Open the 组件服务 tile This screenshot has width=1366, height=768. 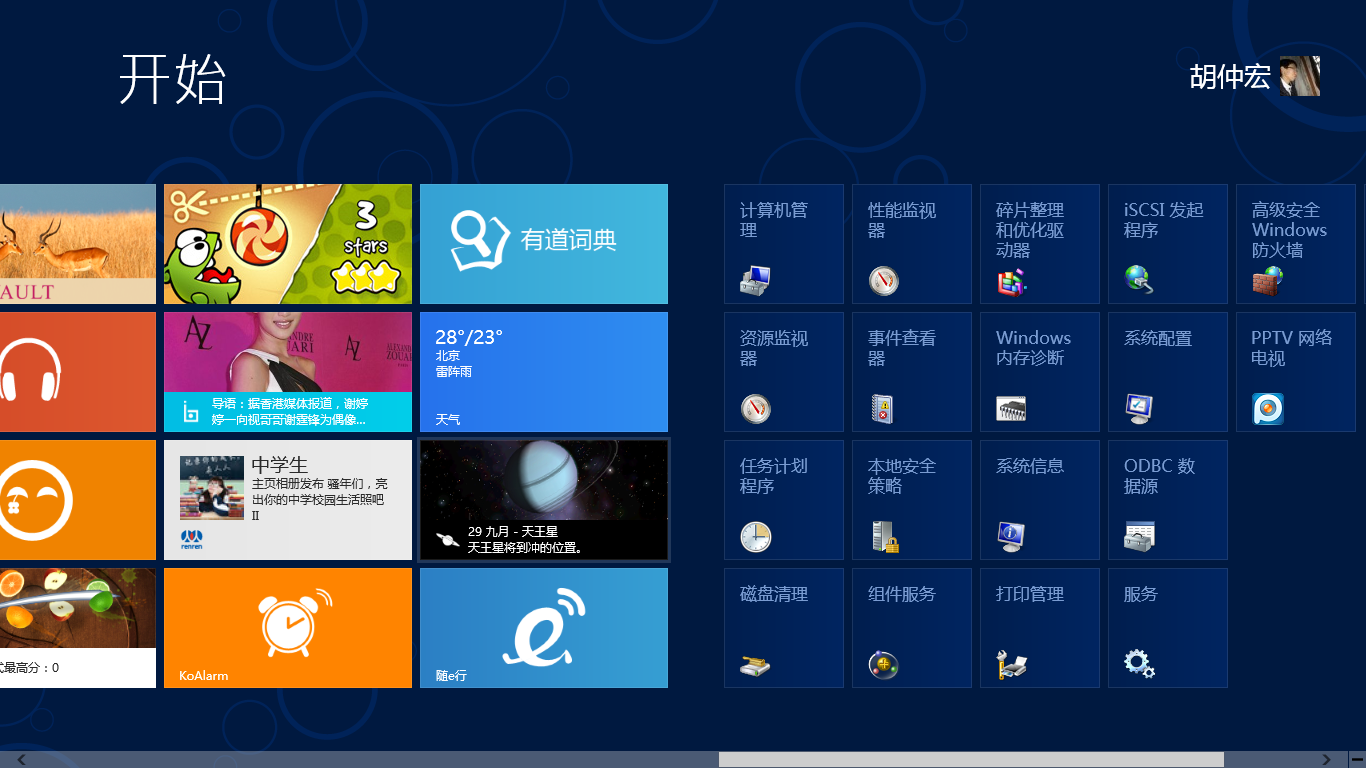tap(912, 628)
